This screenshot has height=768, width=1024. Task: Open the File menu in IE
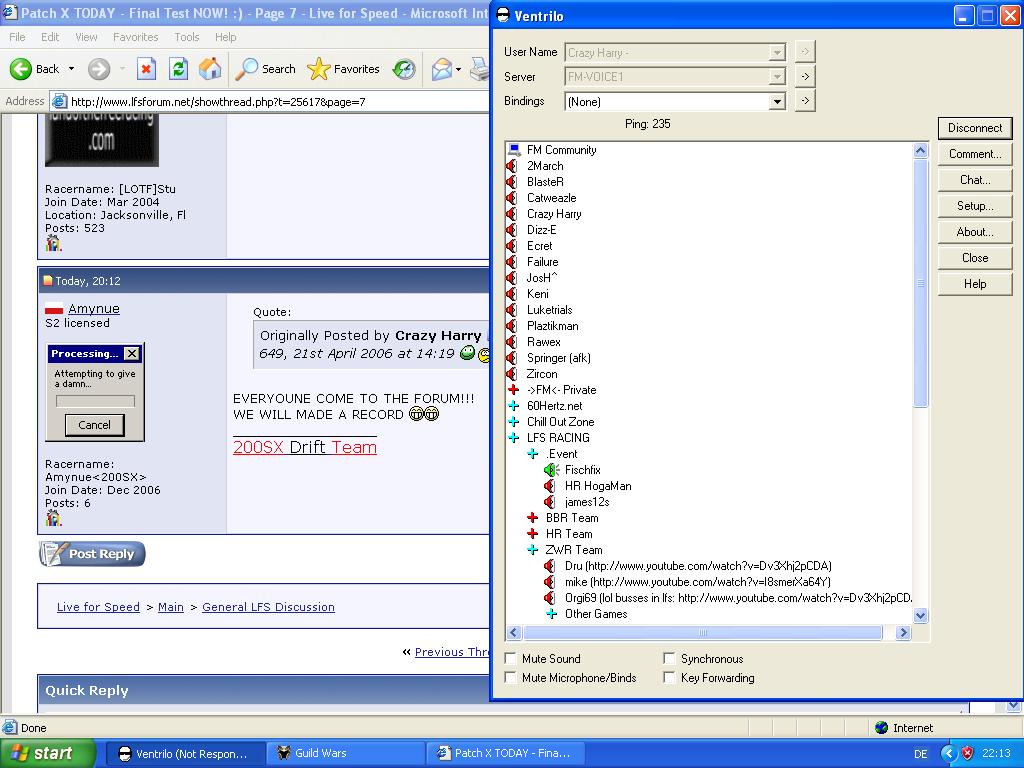tap(17, 37)
